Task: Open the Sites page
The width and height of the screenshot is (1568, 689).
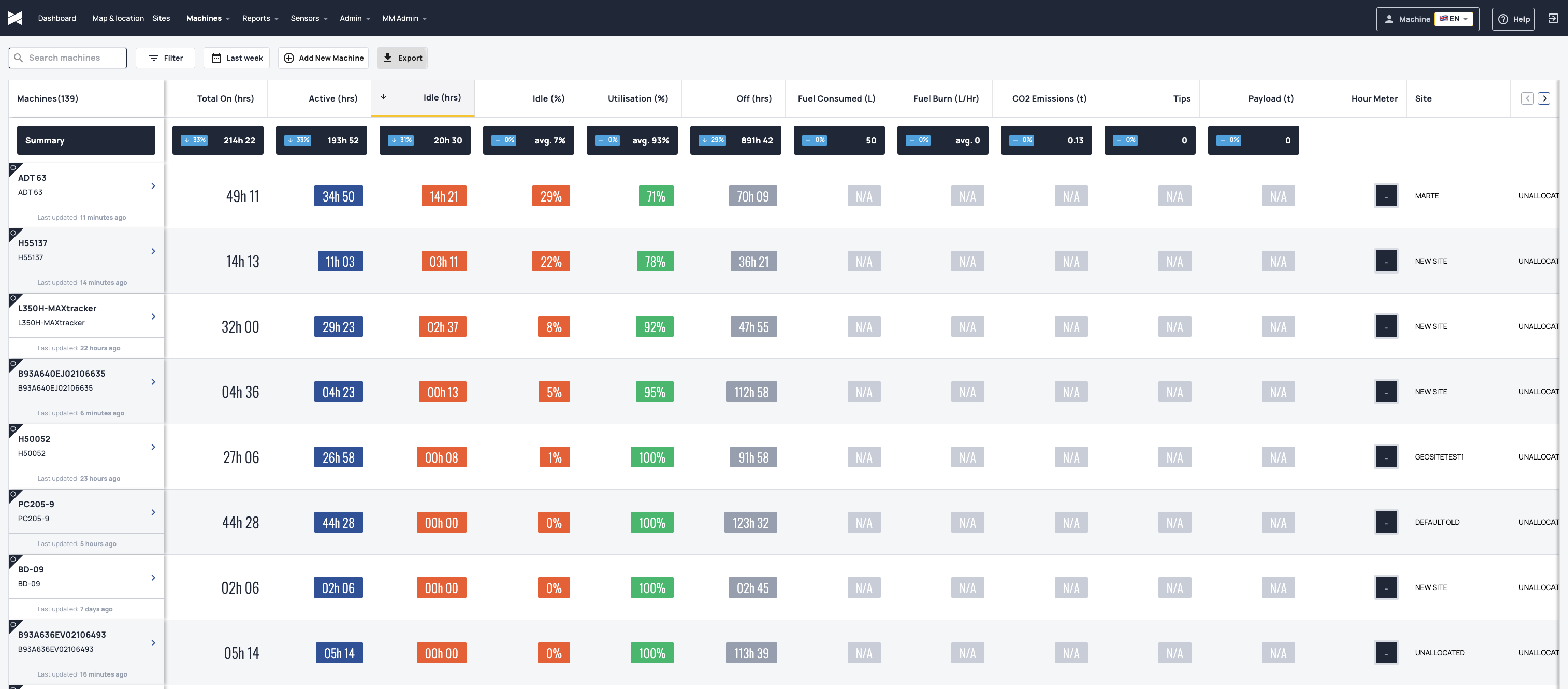Action: click(x=161, y=18)
